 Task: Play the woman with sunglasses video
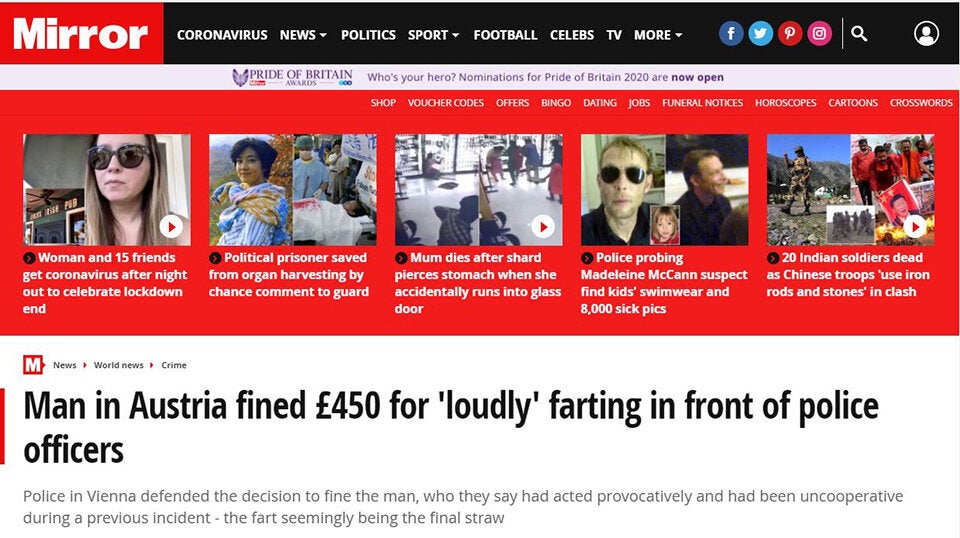(x=171, y=226)
